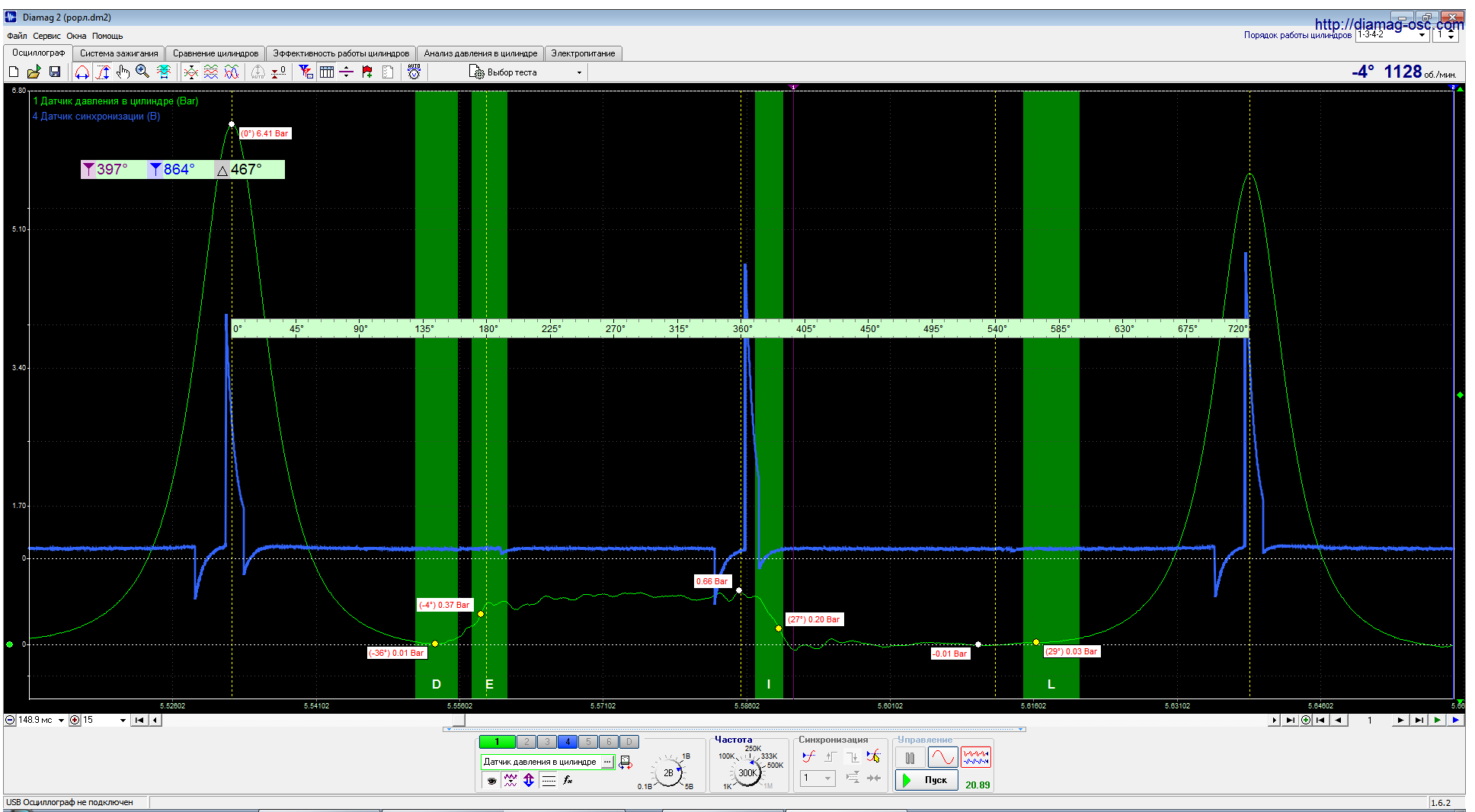Toggle blue channel 4 button
Viewport: 1475px width, 812px height.
click(x=568, y=742)
